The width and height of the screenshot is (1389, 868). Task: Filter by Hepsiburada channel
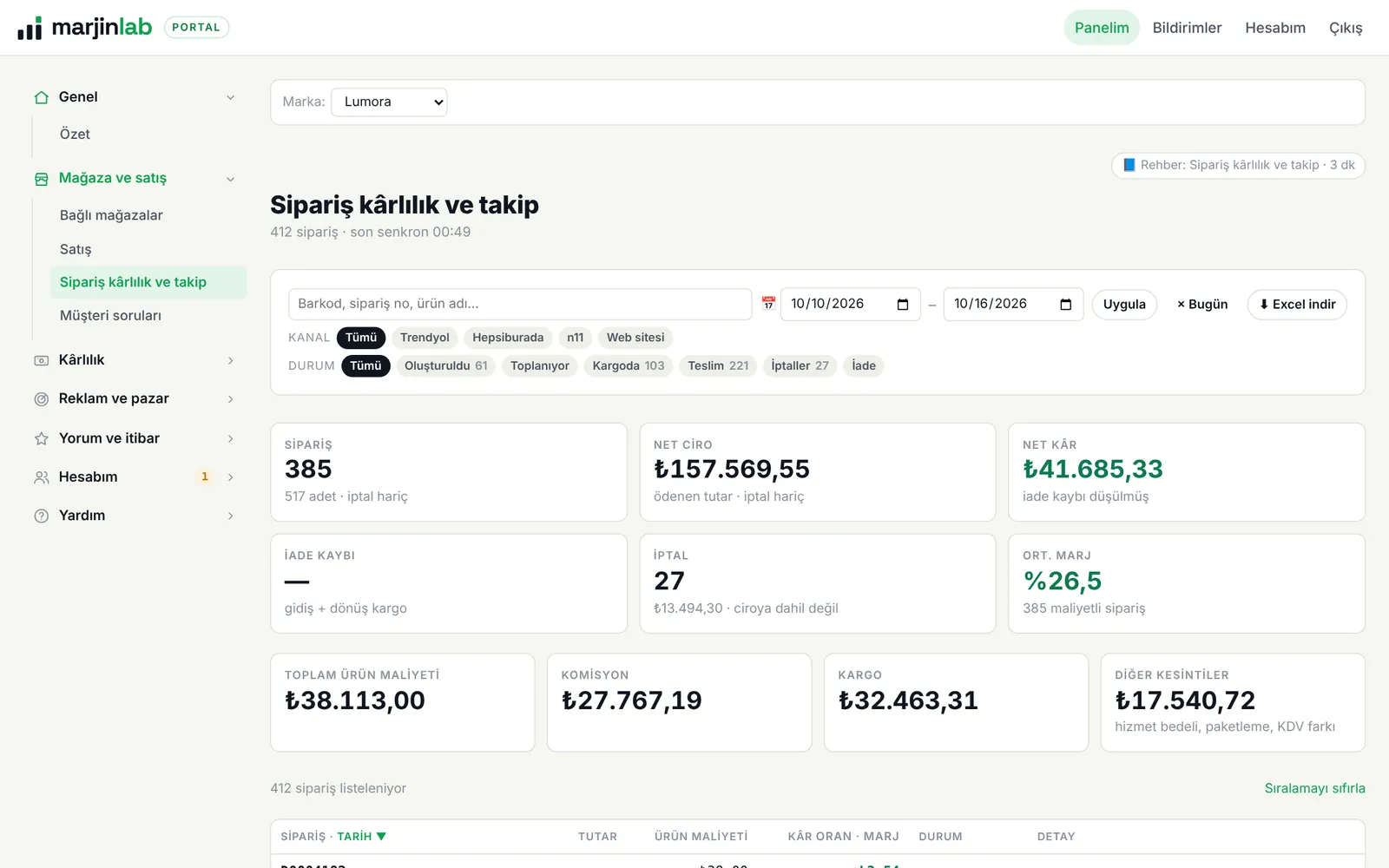point(508,338)
